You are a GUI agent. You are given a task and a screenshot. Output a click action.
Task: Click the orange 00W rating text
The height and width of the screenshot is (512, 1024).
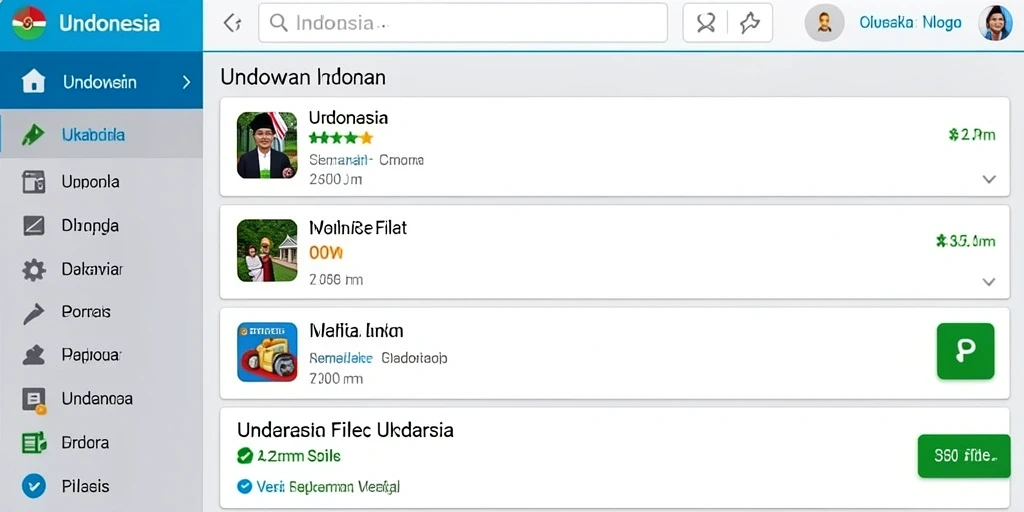click(x=326, y=253)
